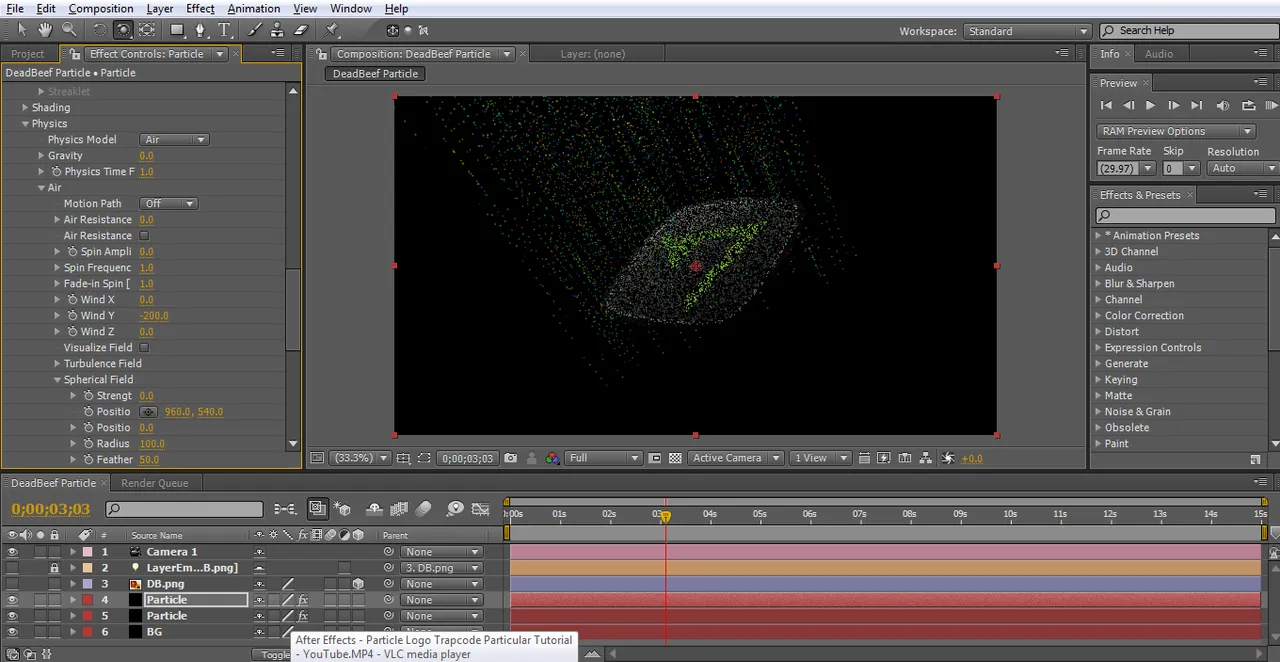Open the Animation menu
1280x662 pixels.
tap(253, 9)
